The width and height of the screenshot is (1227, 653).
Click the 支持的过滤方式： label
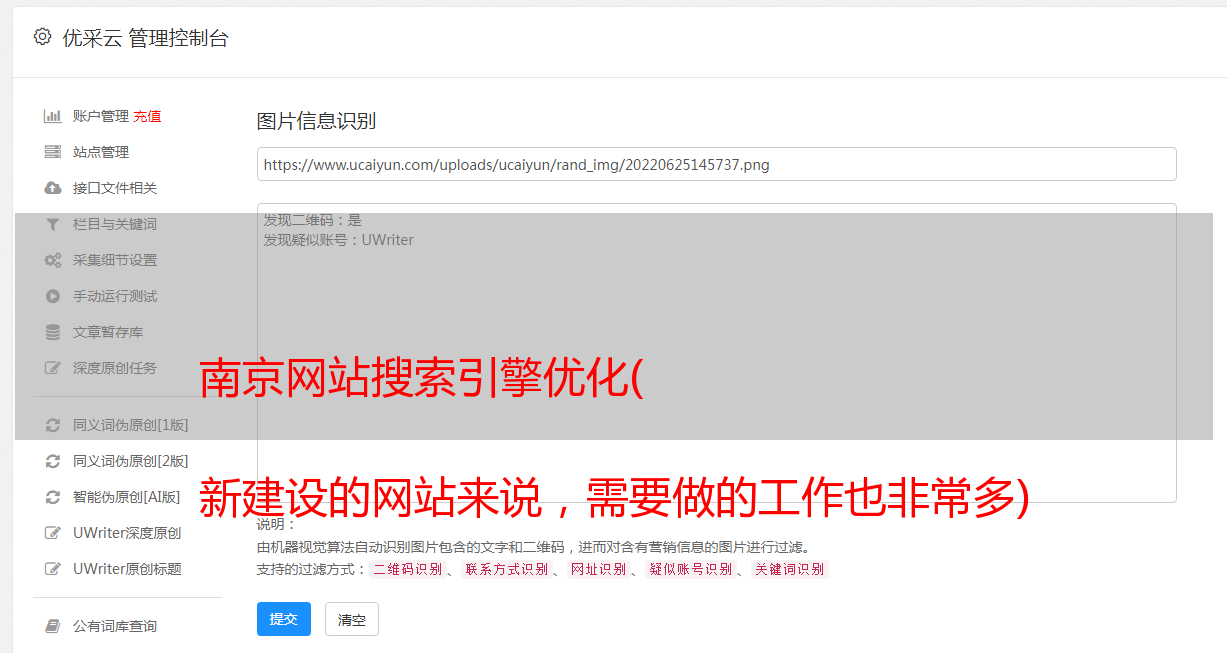tap(312, 569)
